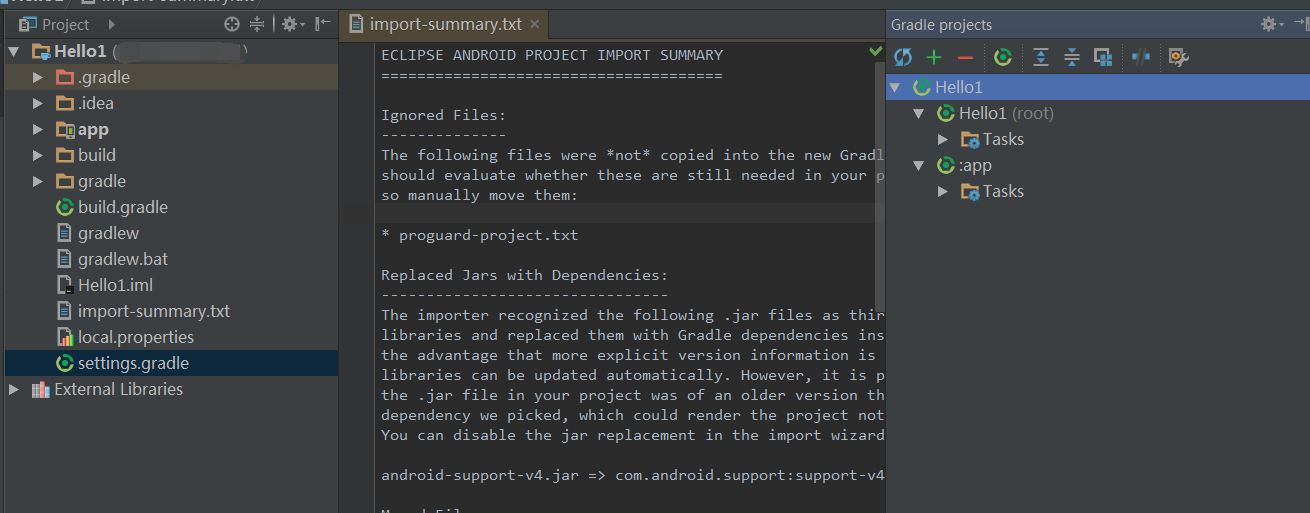Attach a Gradle project with plus icon
1310x513 pixels.
coord(934,57)
